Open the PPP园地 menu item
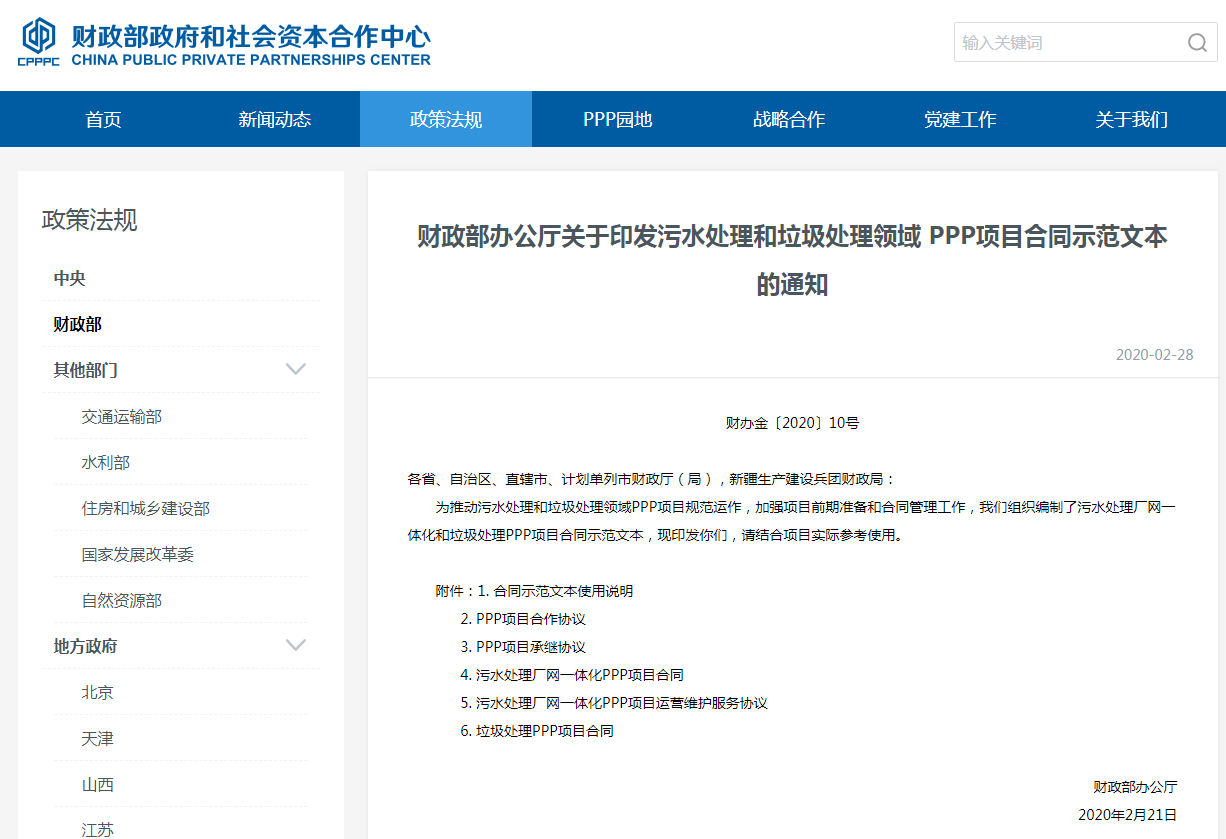Viewport: 1226px width, 839px height. pyautogui.click(x=617, y=120)
